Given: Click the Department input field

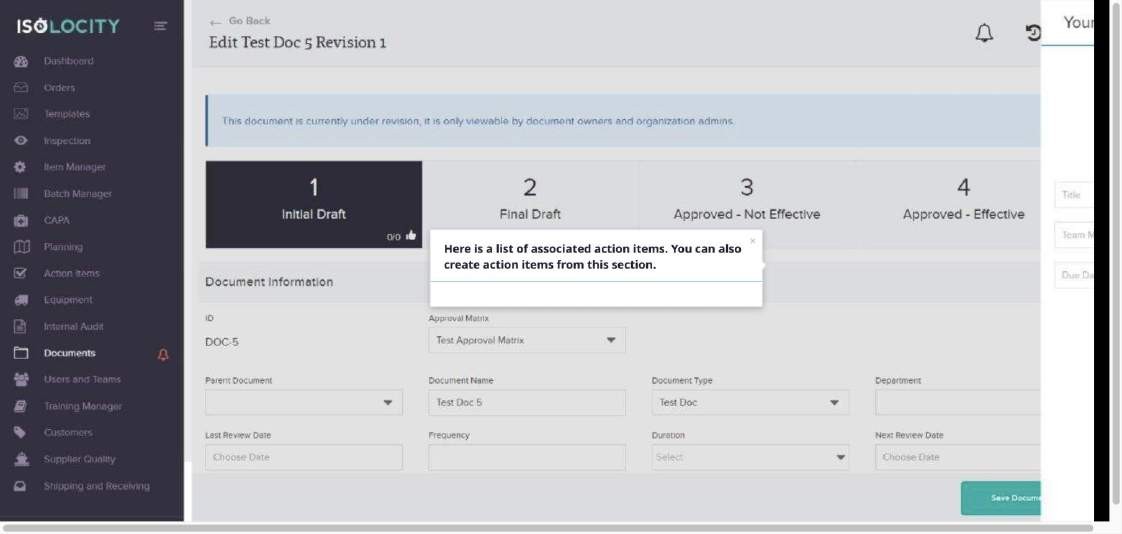Looking at the screenshot, I should [957, 402].
